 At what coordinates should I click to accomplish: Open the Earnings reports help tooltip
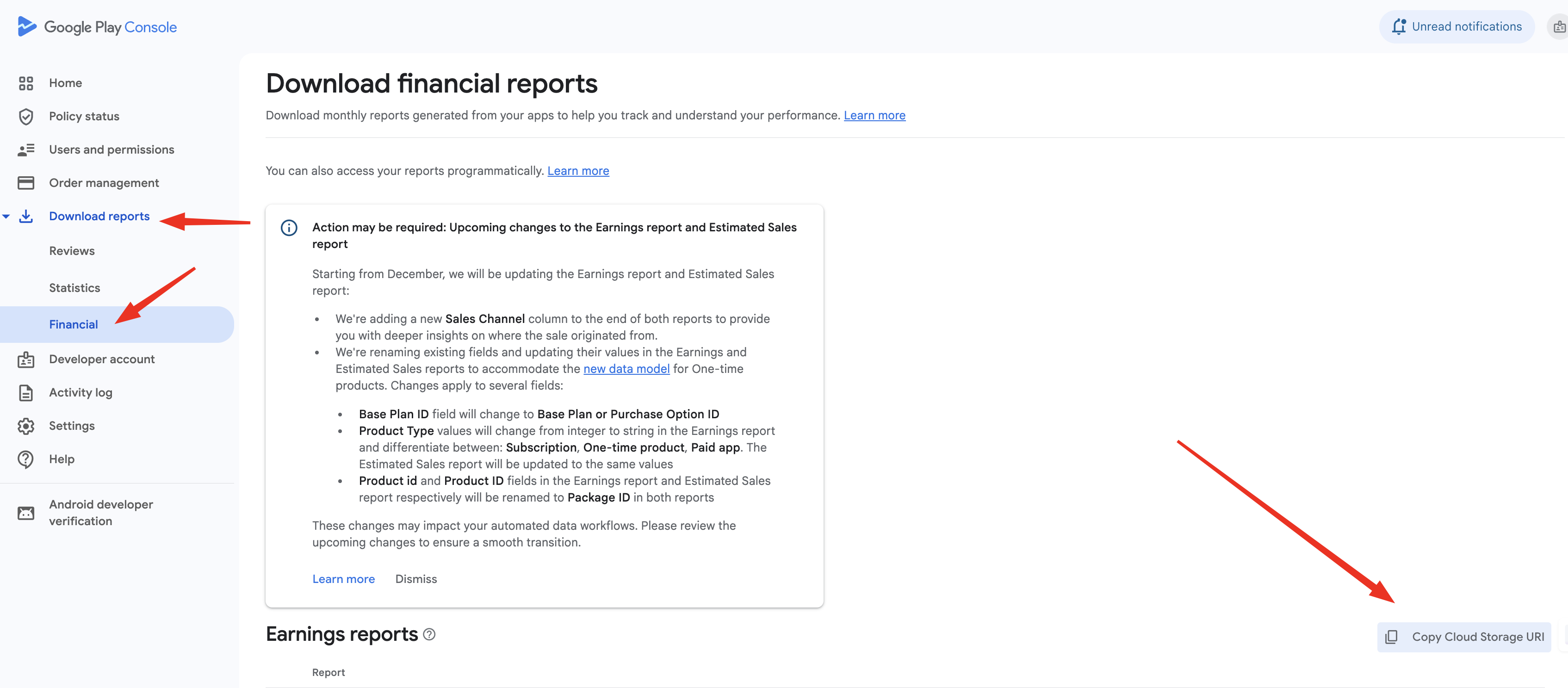point(428,634)
